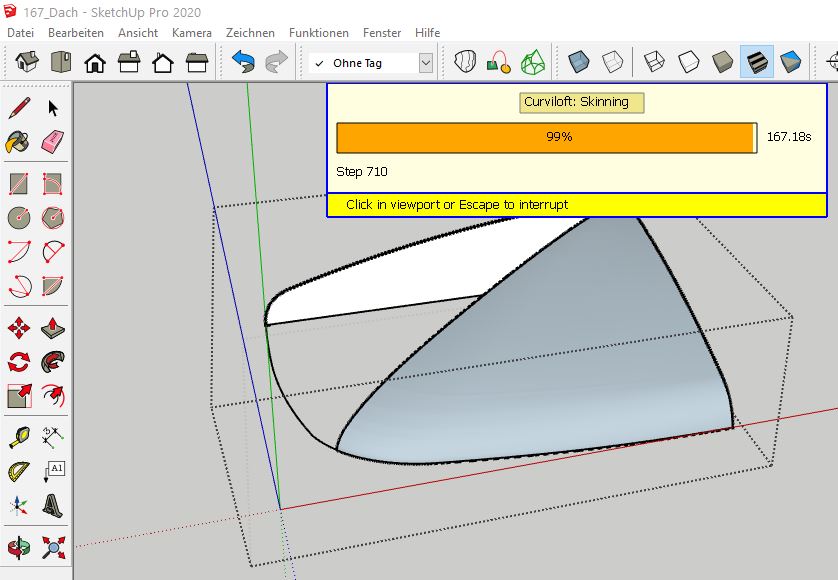Viewport: 838px width, 580px height.
Task: Switch to Iso view icon
Action: coord(27,62)
